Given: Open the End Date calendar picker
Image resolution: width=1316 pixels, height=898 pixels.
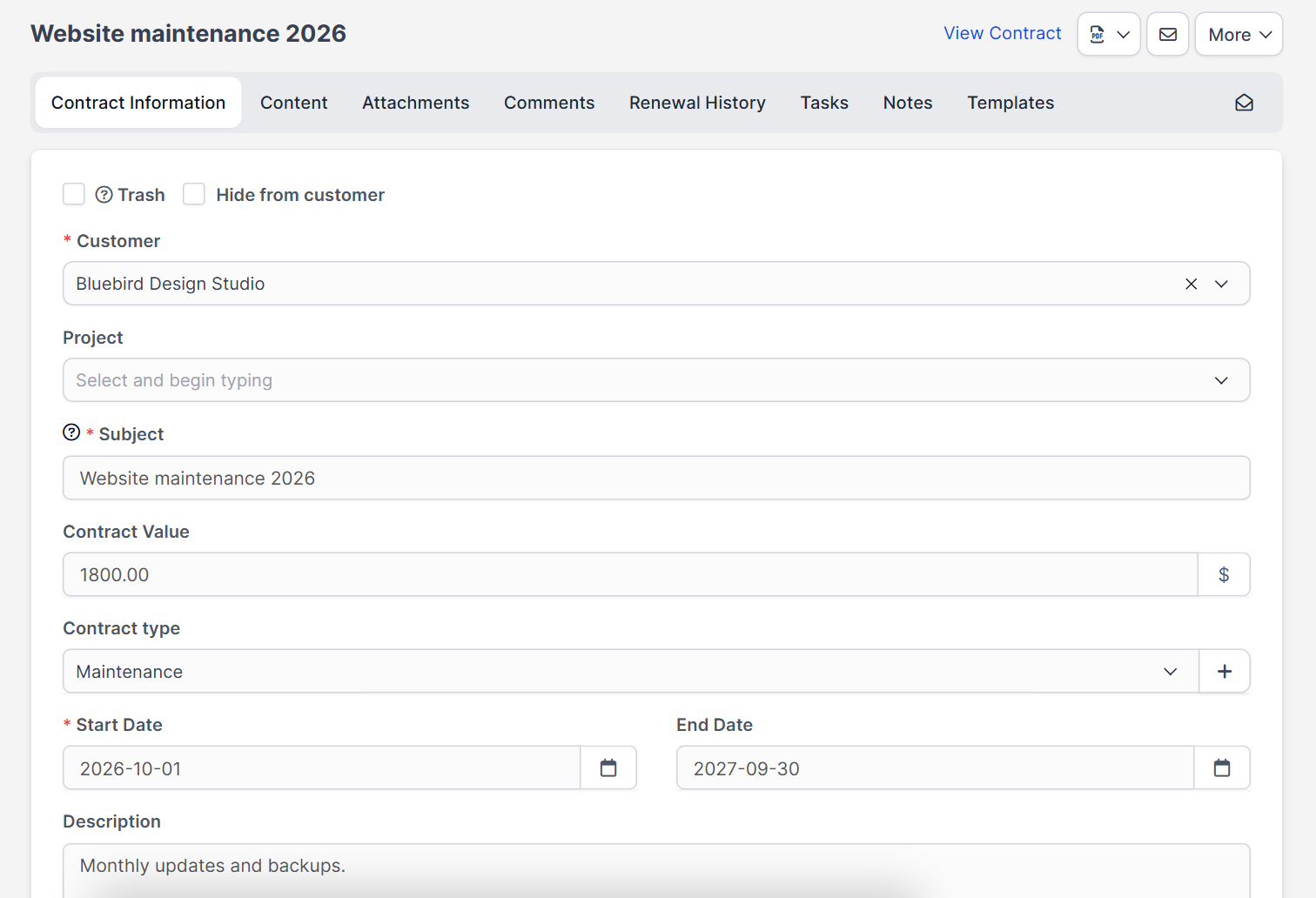Looking at the screenshot, I should pyautogui.click(x=1222, y=767).
